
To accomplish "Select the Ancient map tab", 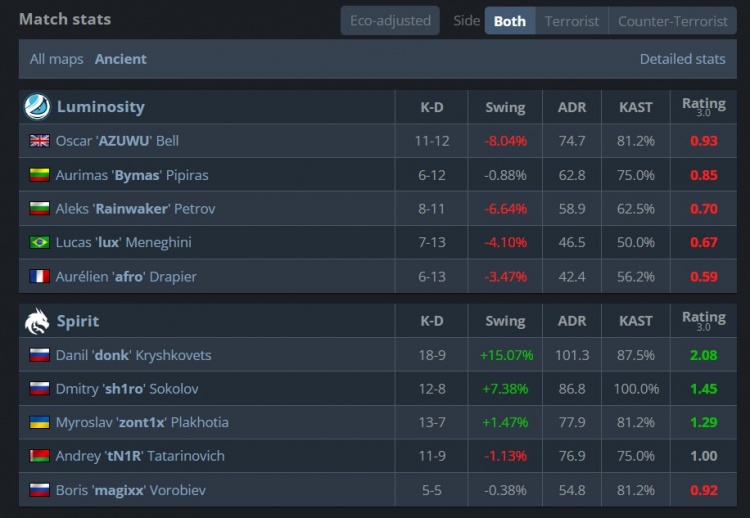I will pos(121,59).
